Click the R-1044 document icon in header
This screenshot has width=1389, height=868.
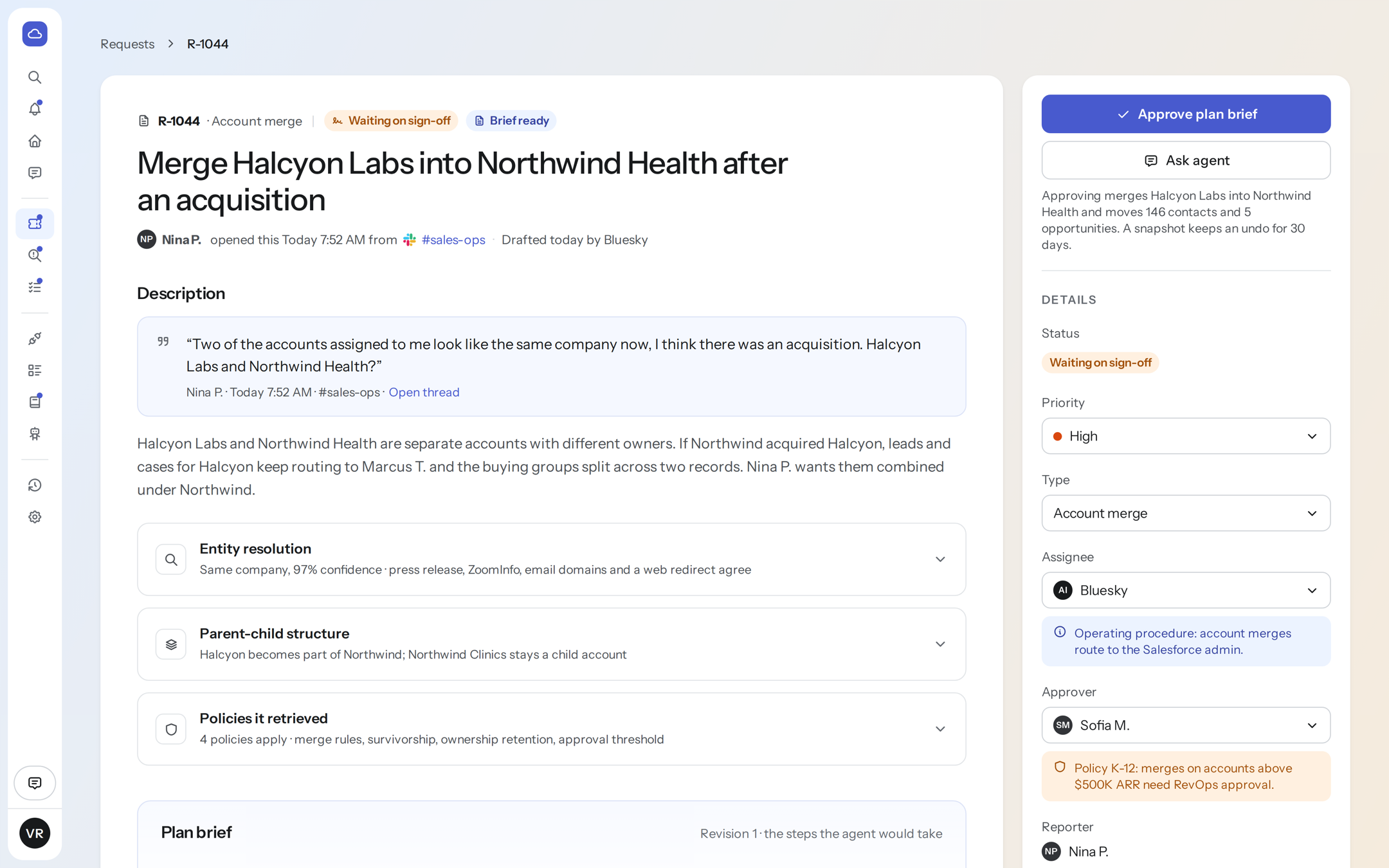(144, 121)
